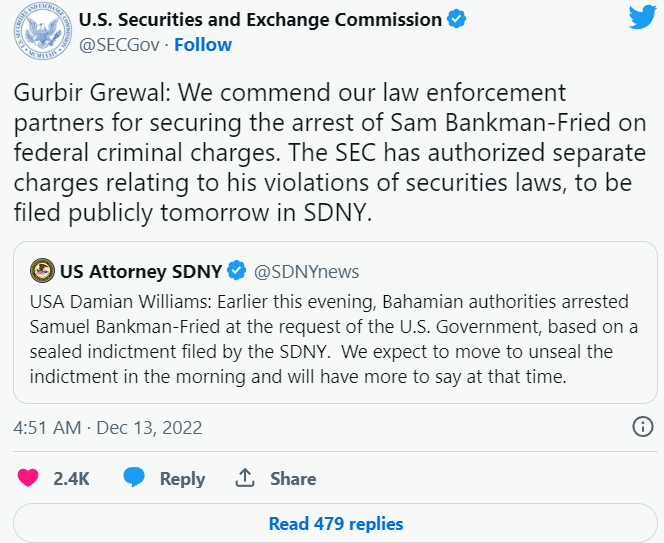
Task: Click the Share text label
Action: coord(293,479)
